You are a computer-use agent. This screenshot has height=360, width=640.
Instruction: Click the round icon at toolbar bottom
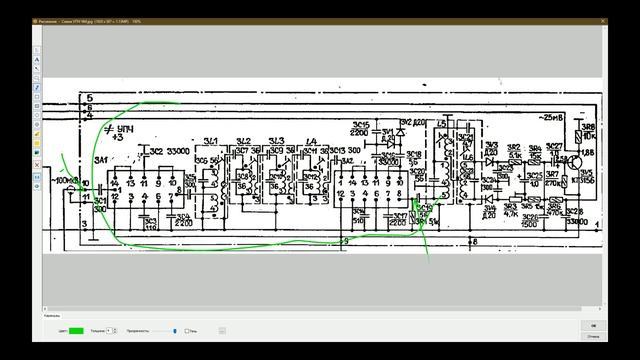pos(37,187)
